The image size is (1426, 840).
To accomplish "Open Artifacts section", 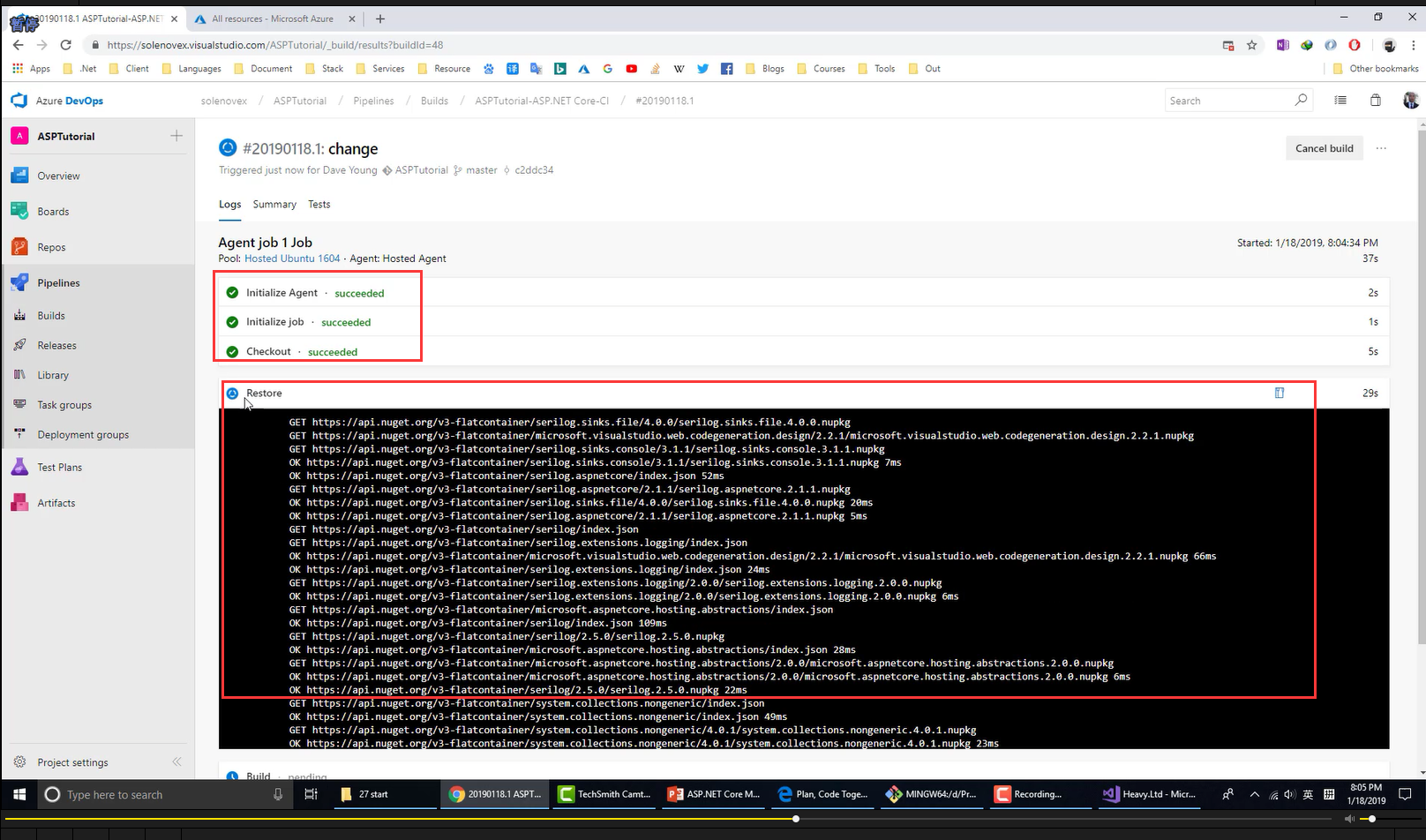I will click(x=56, y=503).
